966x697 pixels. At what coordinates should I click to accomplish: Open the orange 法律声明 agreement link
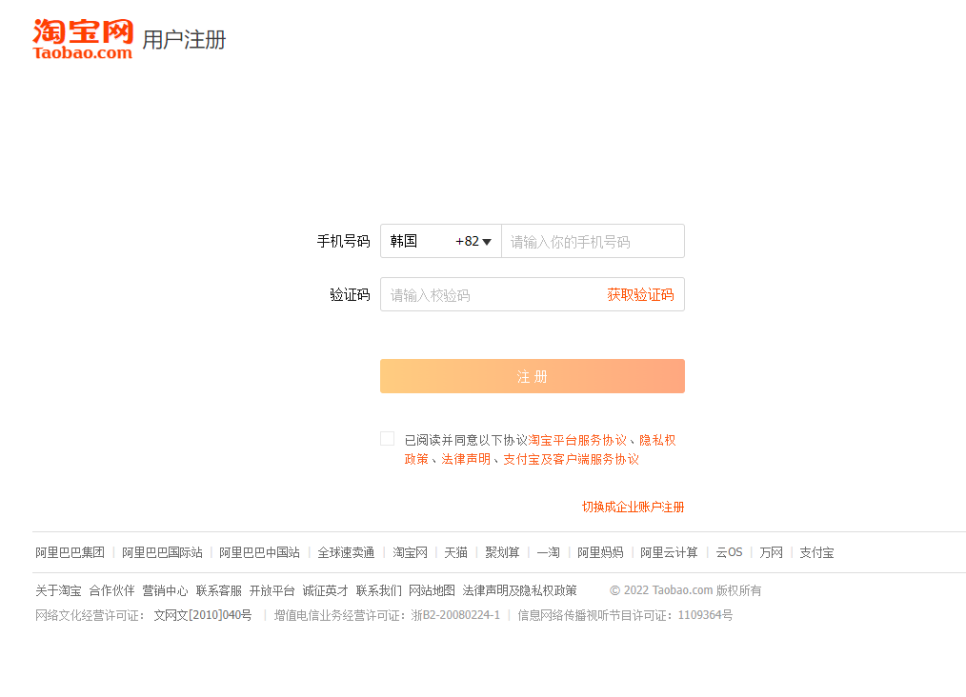(466, 459)
